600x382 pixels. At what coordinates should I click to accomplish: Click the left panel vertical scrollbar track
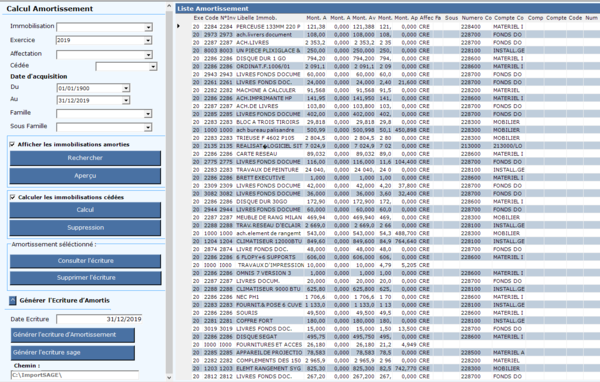click(169, 191)
